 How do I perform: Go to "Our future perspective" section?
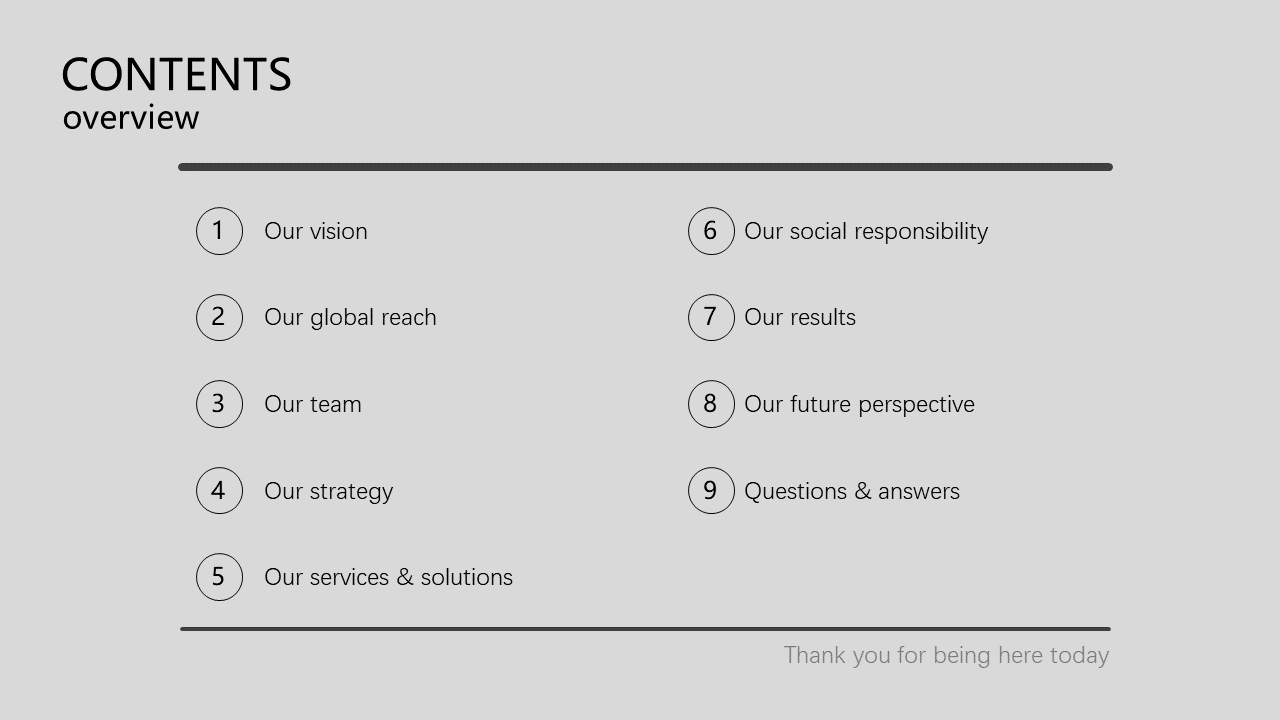(x=859, y=404)
